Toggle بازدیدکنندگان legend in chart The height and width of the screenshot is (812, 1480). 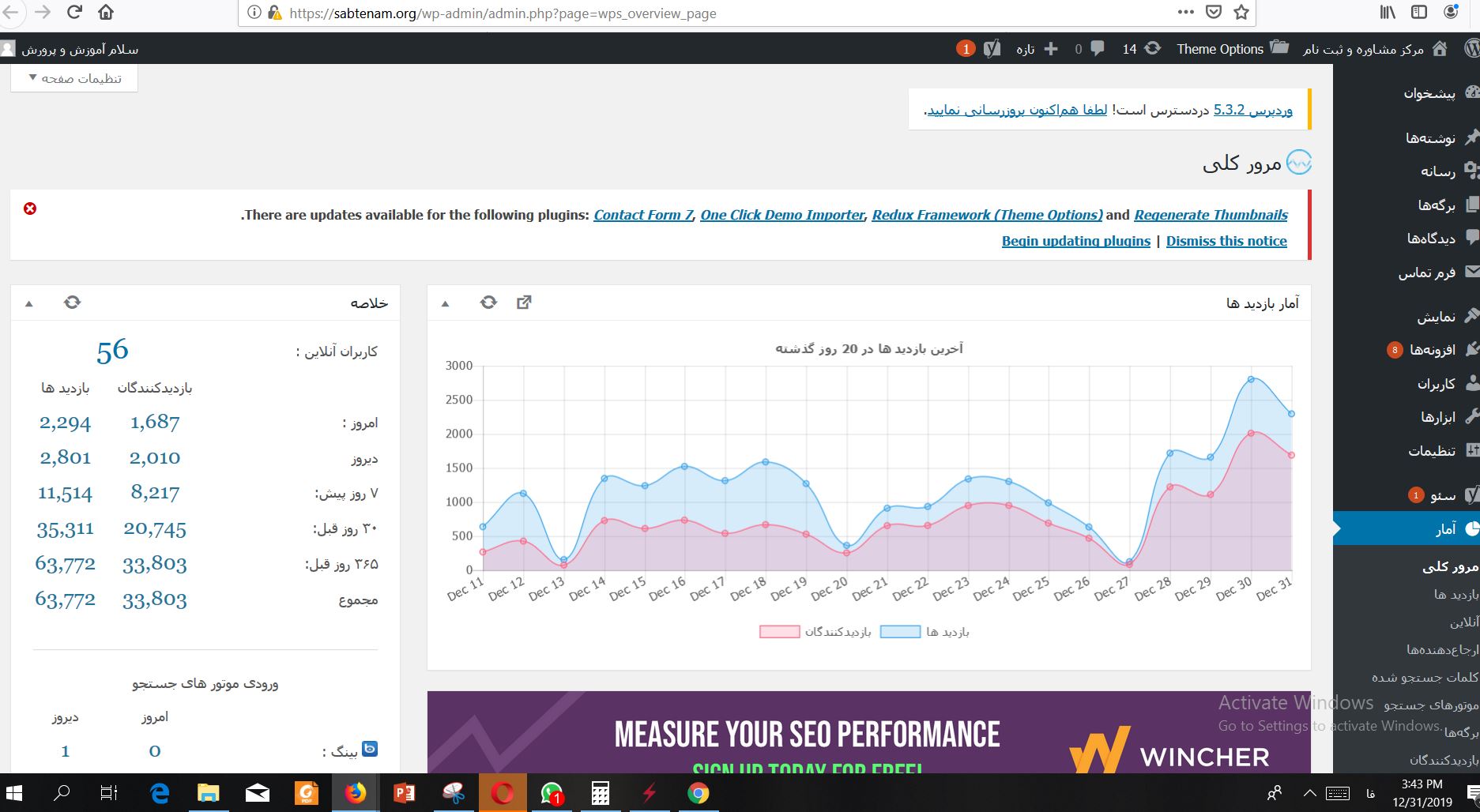click(815, 632)
